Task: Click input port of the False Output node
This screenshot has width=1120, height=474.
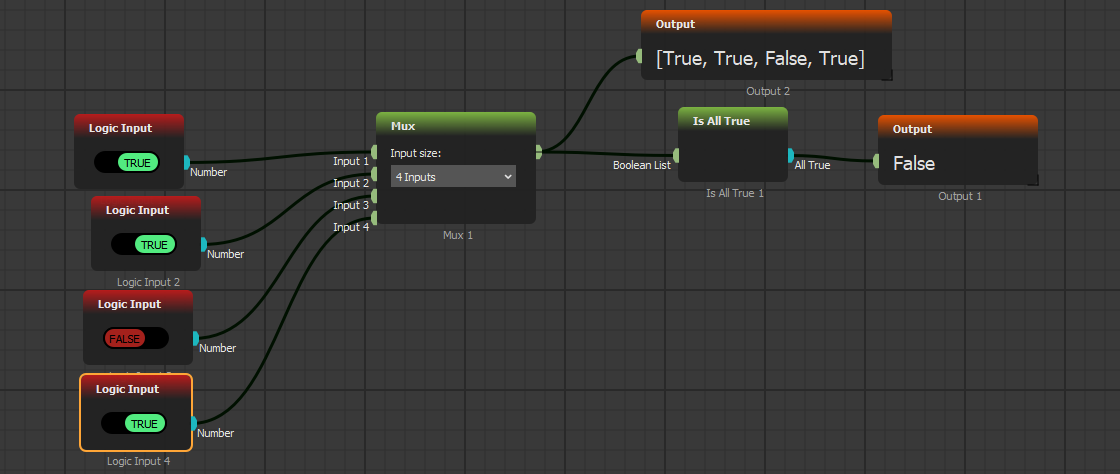Action: point(877,160)
